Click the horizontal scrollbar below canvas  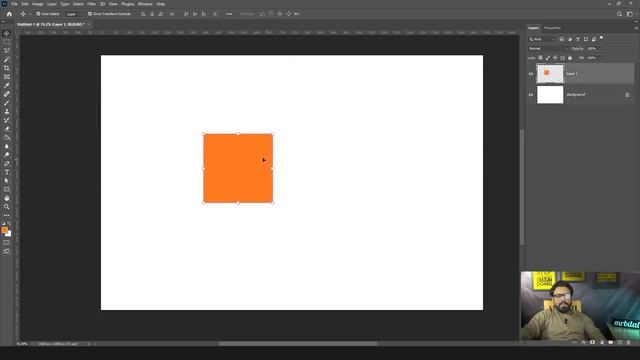(x=298, y=344)
